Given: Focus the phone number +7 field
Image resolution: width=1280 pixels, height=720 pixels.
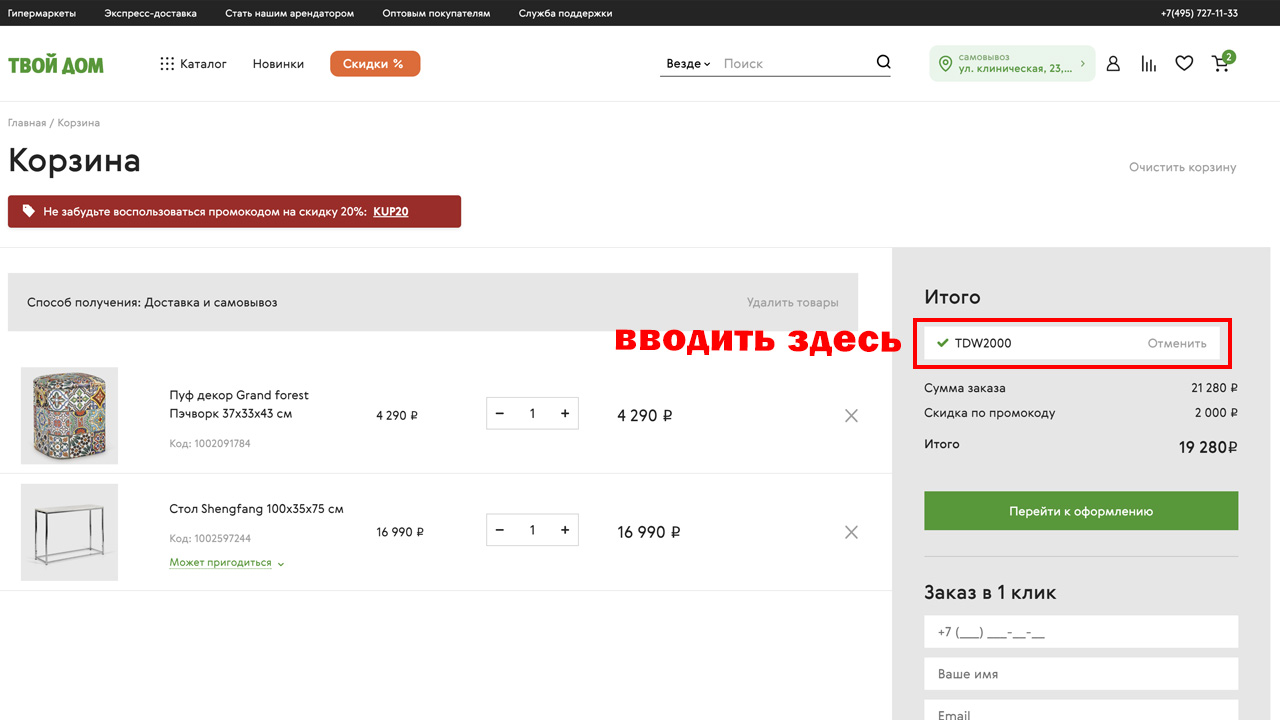Looking at the screenshot, I should click(1081, 632).
